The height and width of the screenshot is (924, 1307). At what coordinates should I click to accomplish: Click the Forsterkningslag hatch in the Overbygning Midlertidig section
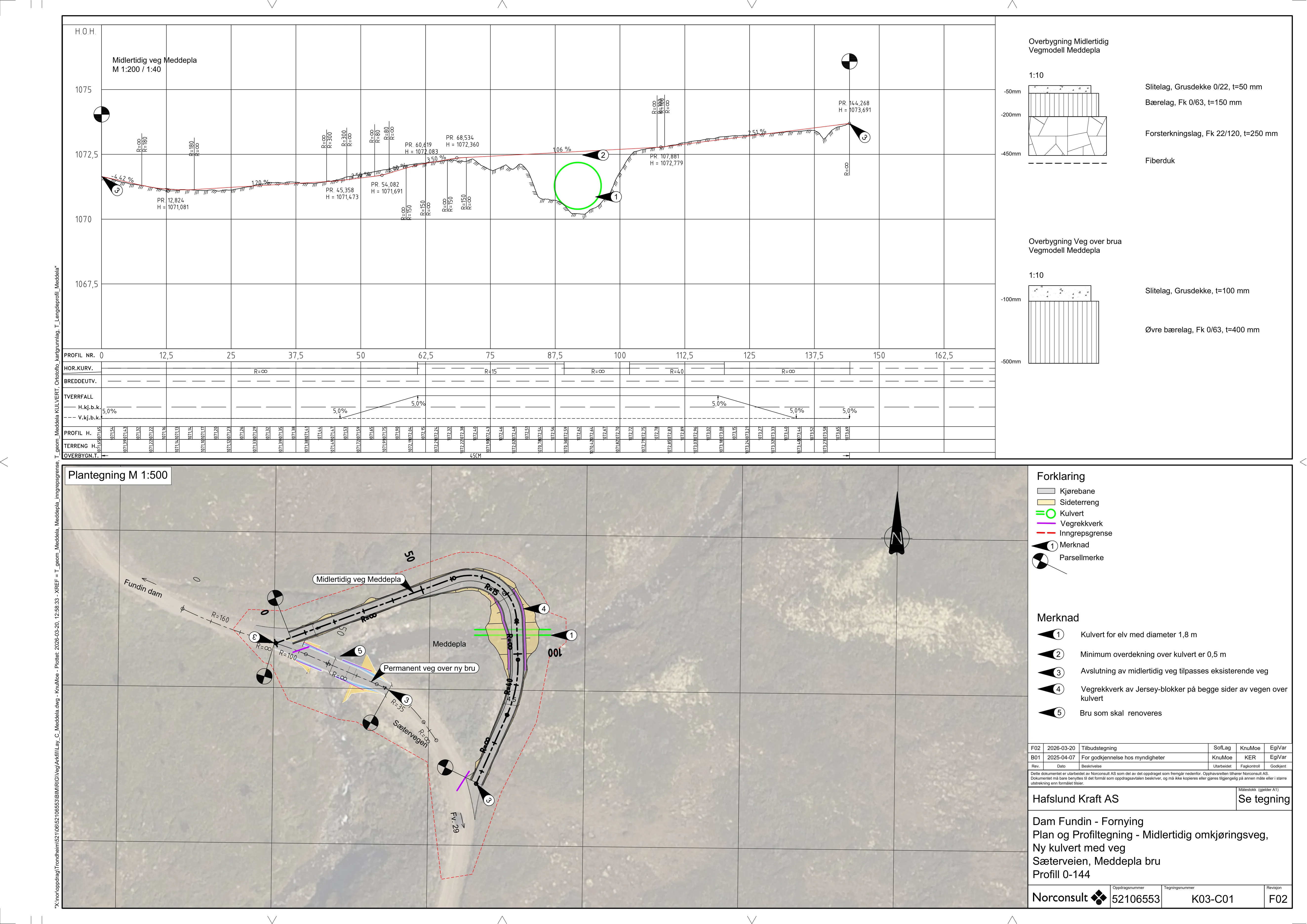tap(1067, 136)
